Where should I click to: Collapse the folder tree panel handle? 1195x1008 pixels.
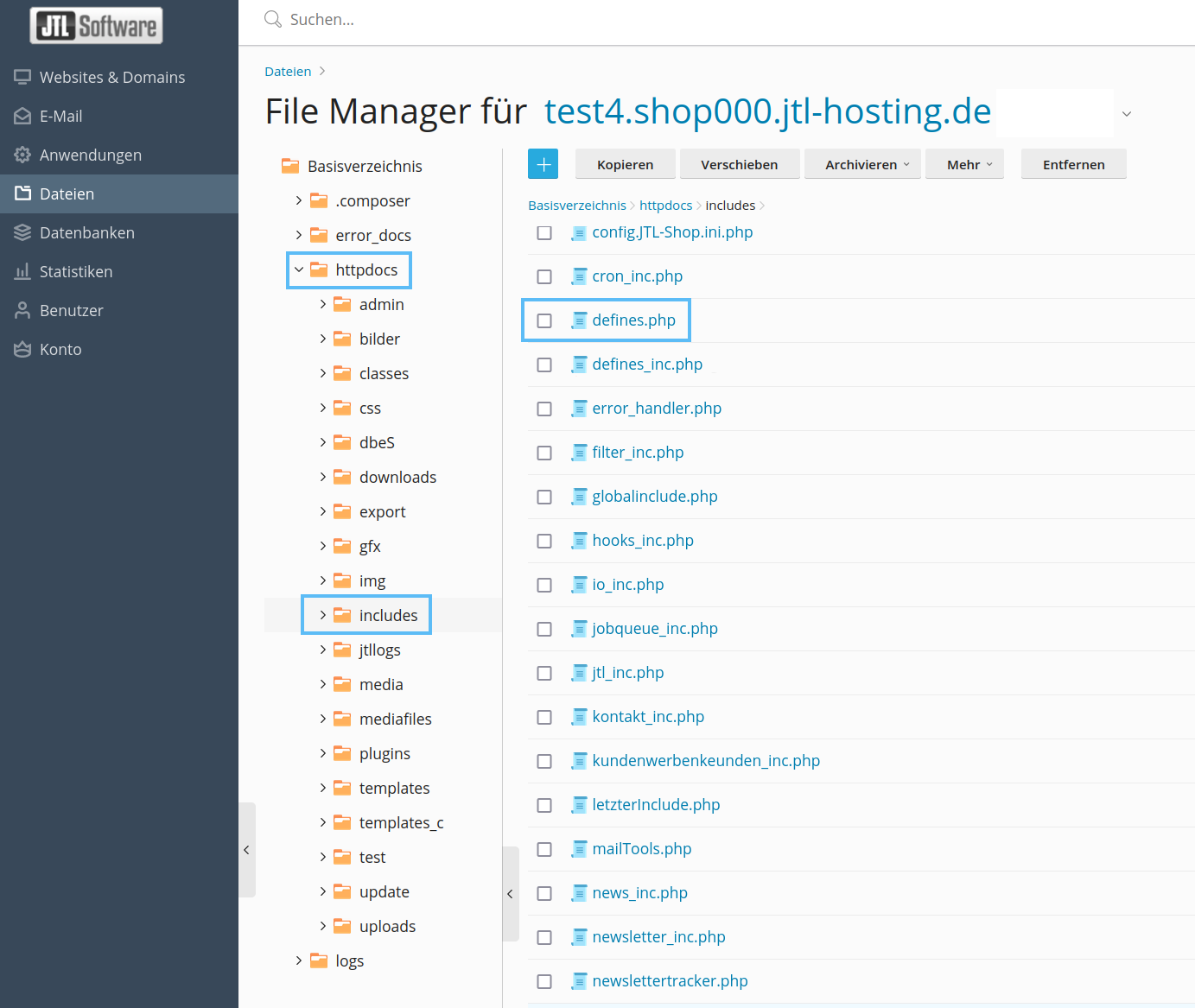tap(510, 894)
